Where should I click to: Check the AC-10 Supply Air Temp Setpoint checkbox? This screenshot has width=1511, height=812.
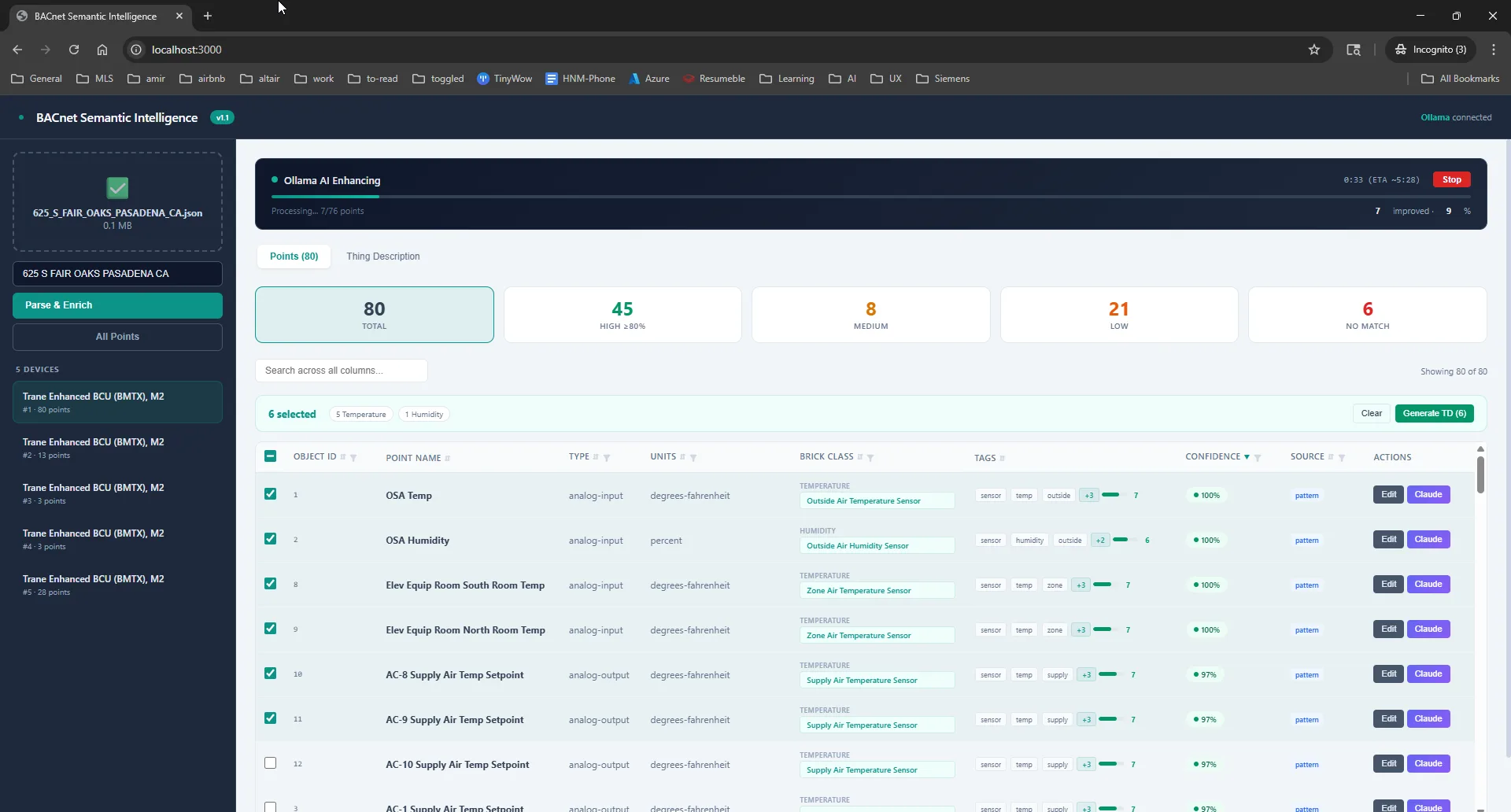pos(271,763)
